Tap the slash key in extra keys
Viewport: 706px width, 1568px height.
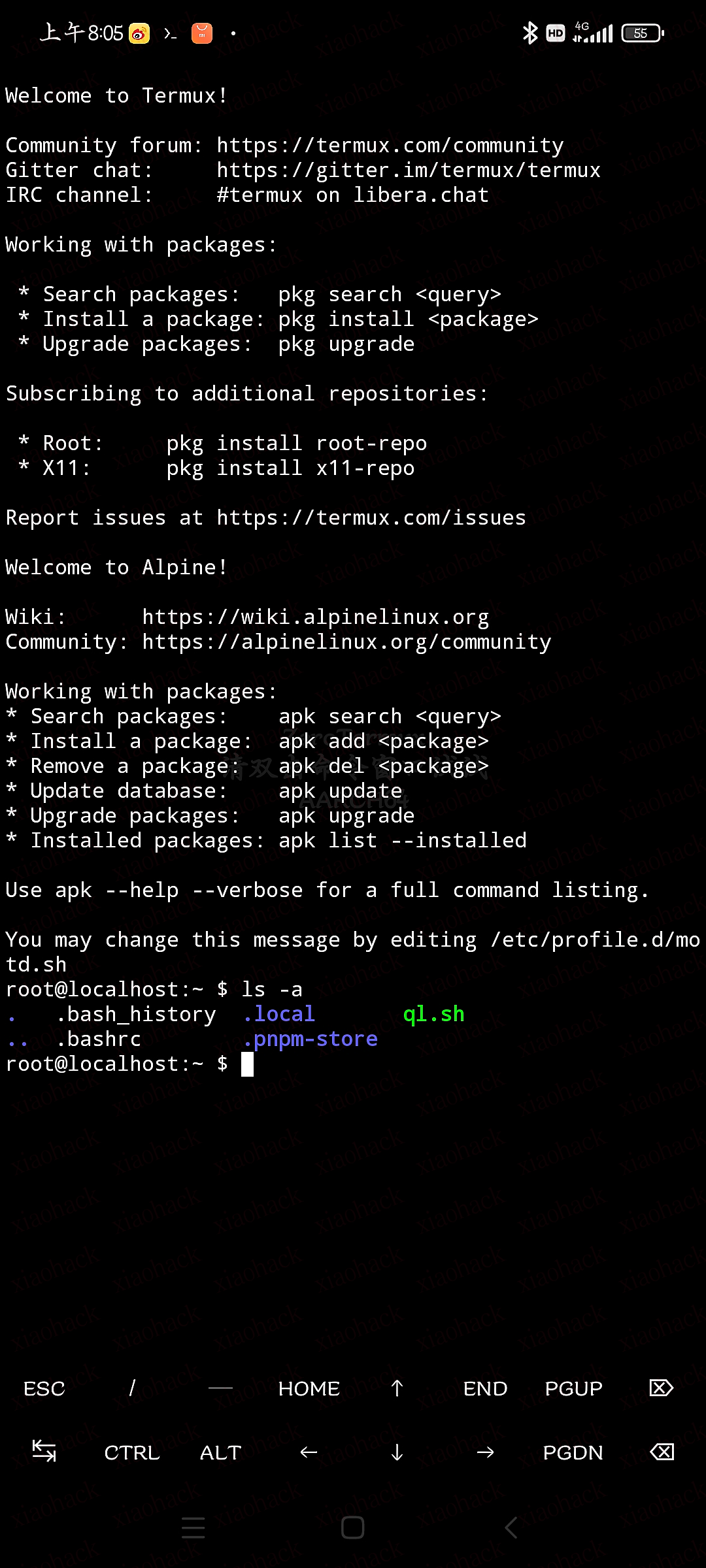pos(132,1388)
